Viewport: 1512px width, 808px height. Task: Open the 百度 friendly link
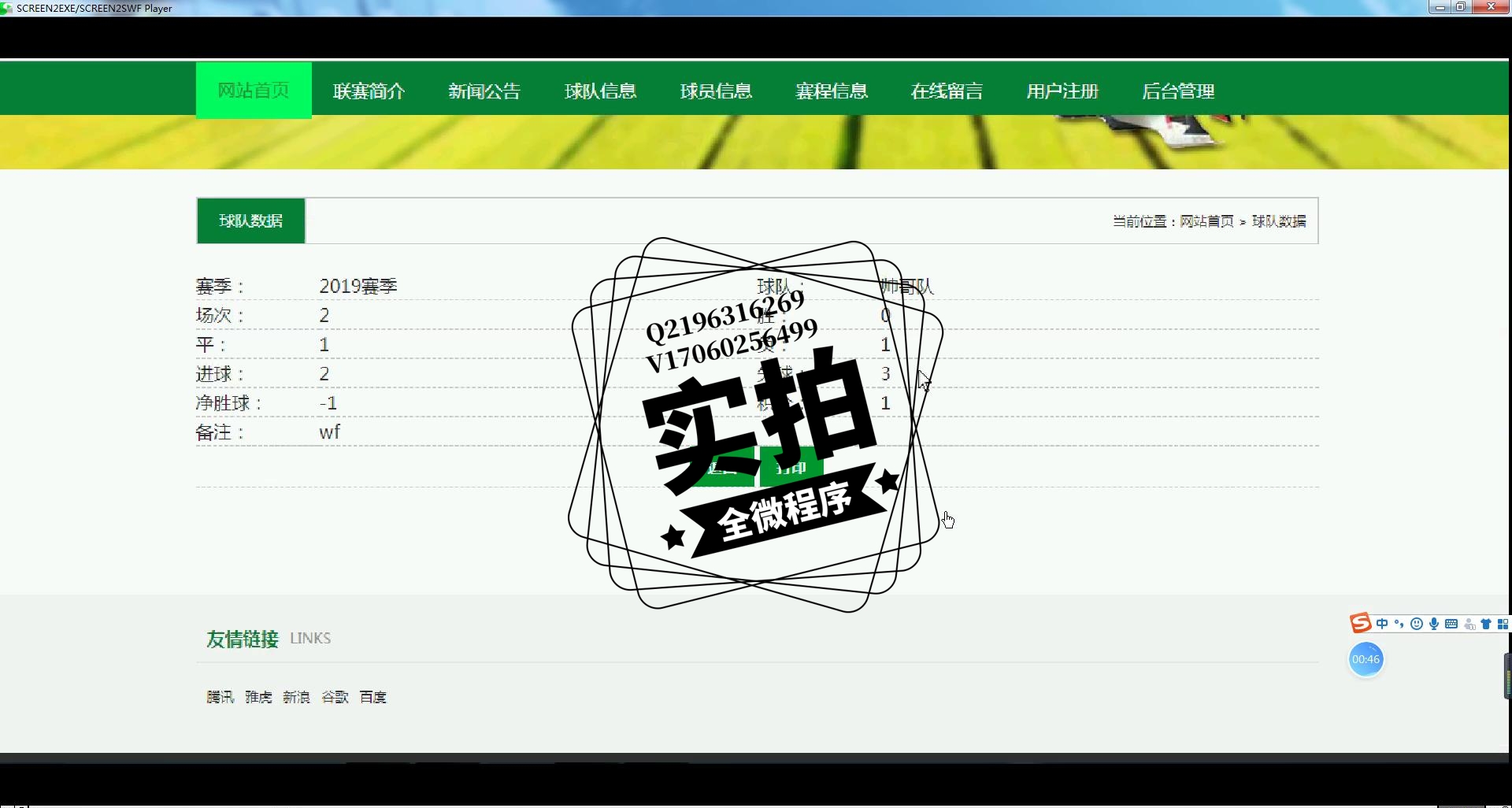(373, 697)
